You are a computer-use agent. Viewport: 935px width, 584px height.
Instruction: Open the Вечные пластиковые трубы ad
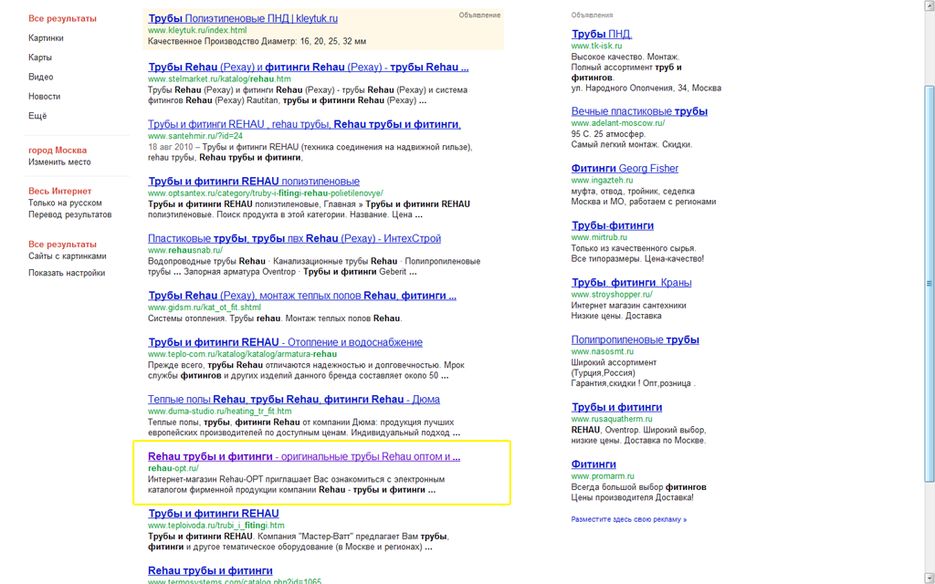(639, 111)
